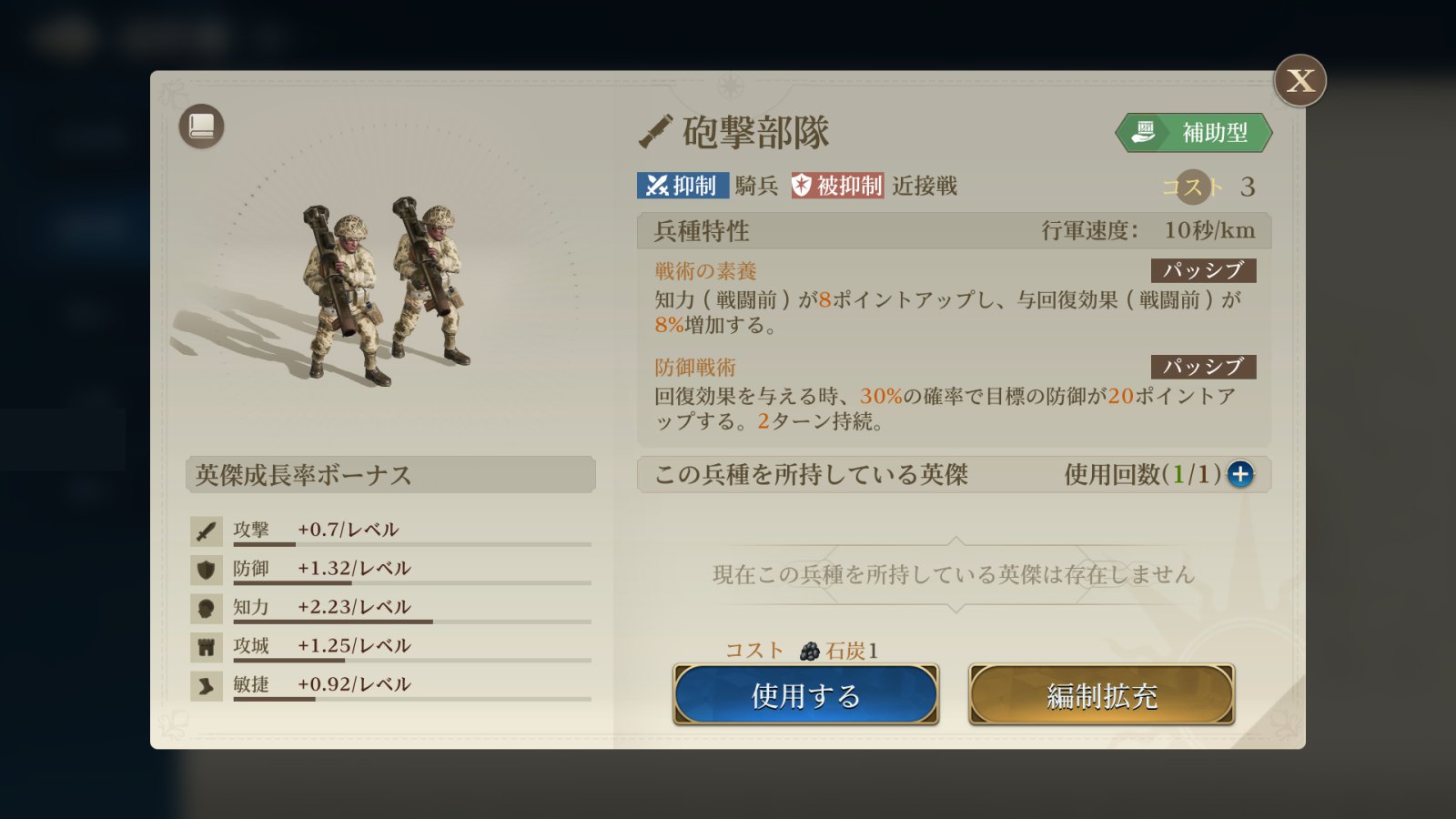This screenshot has width=1456, height=819.
Task: Click the 石炭 coal cost icon
Action: 810,651
